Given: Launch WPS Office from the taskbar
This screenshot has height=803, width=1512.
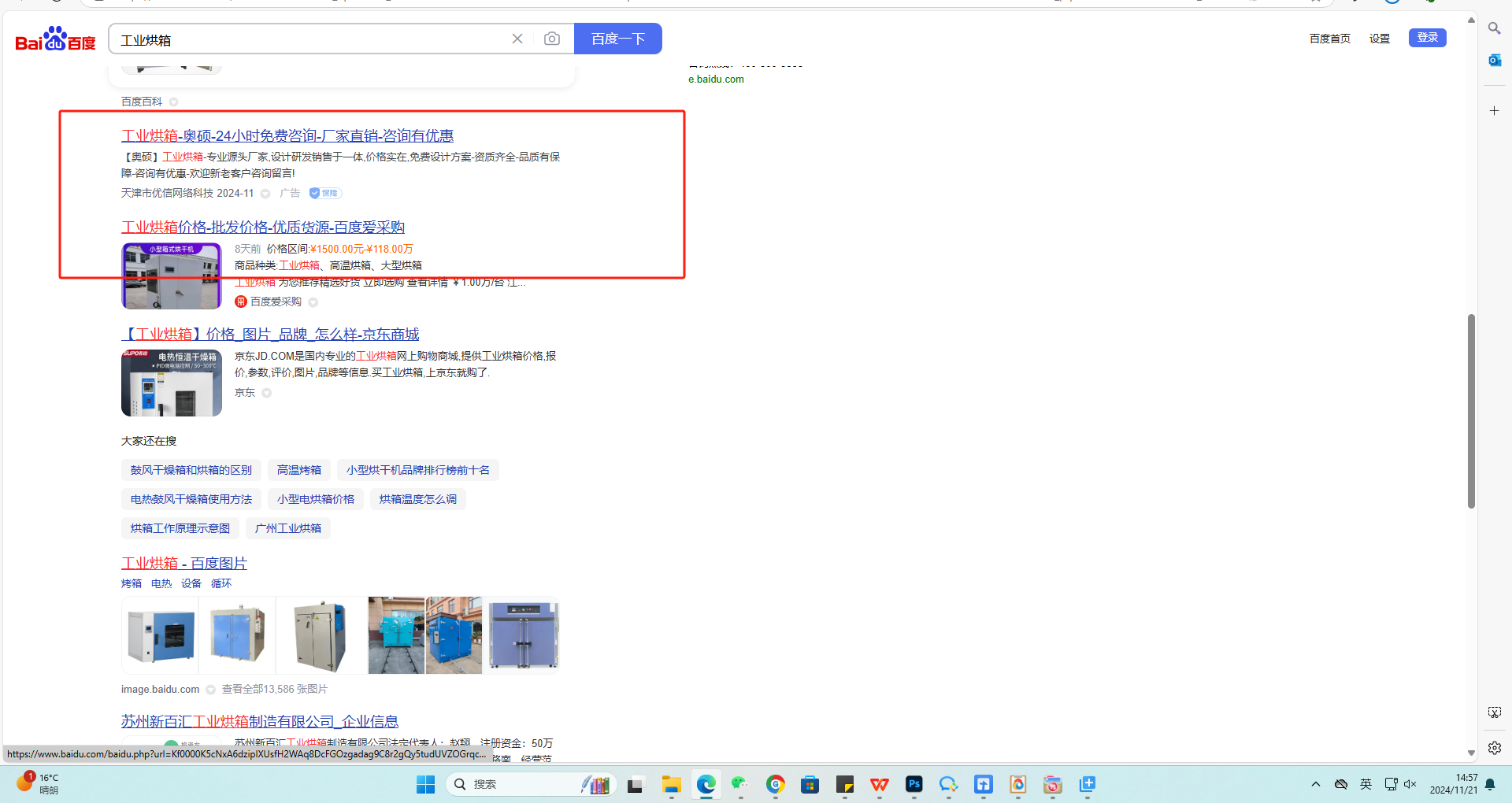Looking at the screenshot, I should [x=879, y=784].
